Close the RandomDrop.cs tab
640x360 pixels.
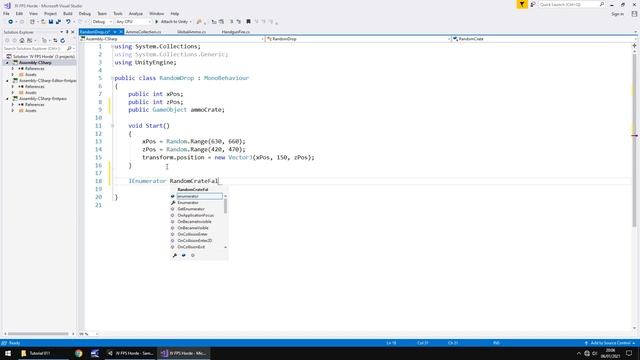pyautogui.click(x=121, y=32)
